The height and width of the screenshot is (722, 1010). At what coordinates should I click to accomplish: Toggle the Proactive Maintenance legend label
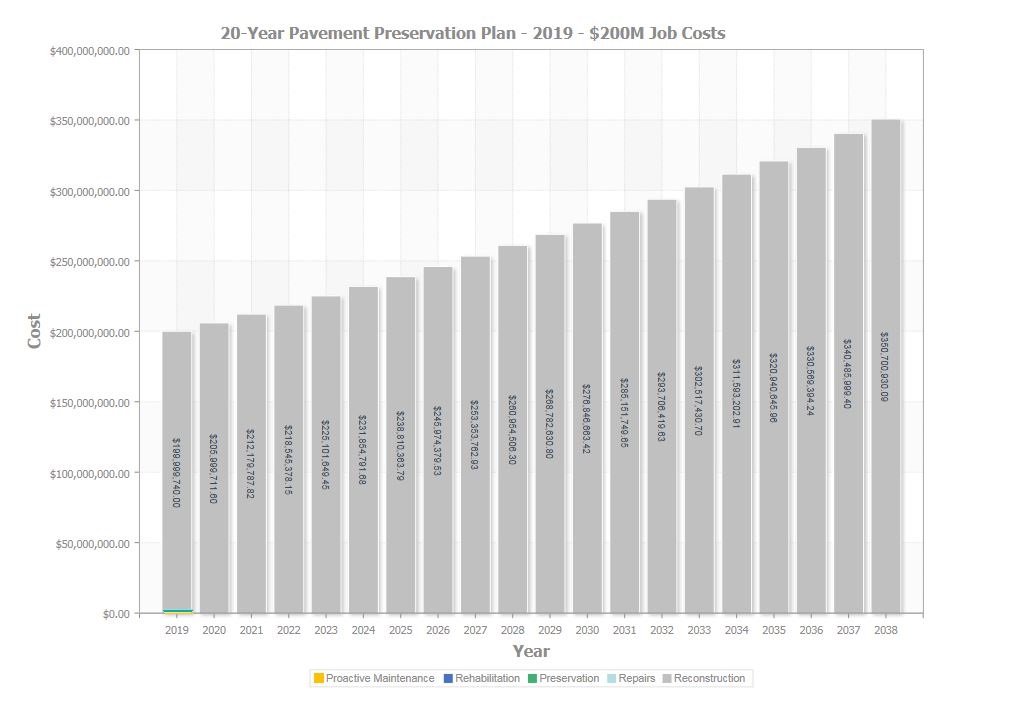coord(380,678)
